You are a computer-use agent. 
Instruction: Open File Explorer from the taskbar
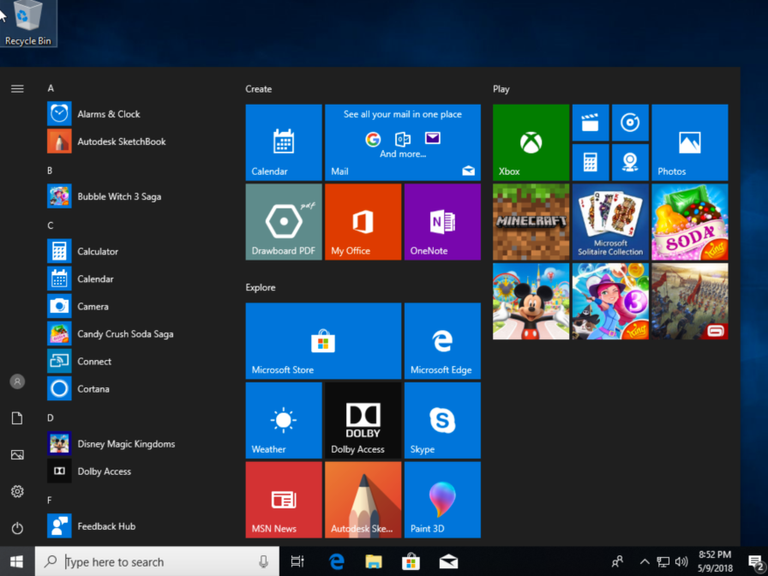373,561
